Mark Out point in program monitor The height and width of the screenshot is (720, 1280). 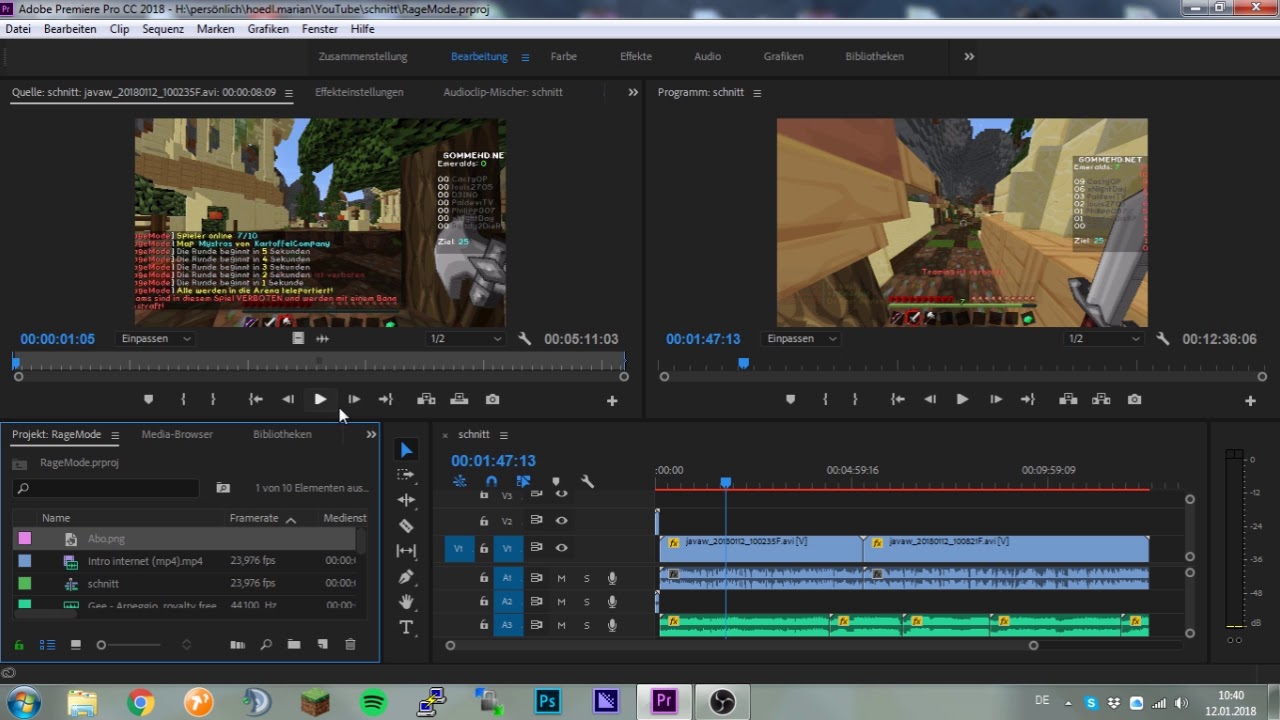click(854, 399)
